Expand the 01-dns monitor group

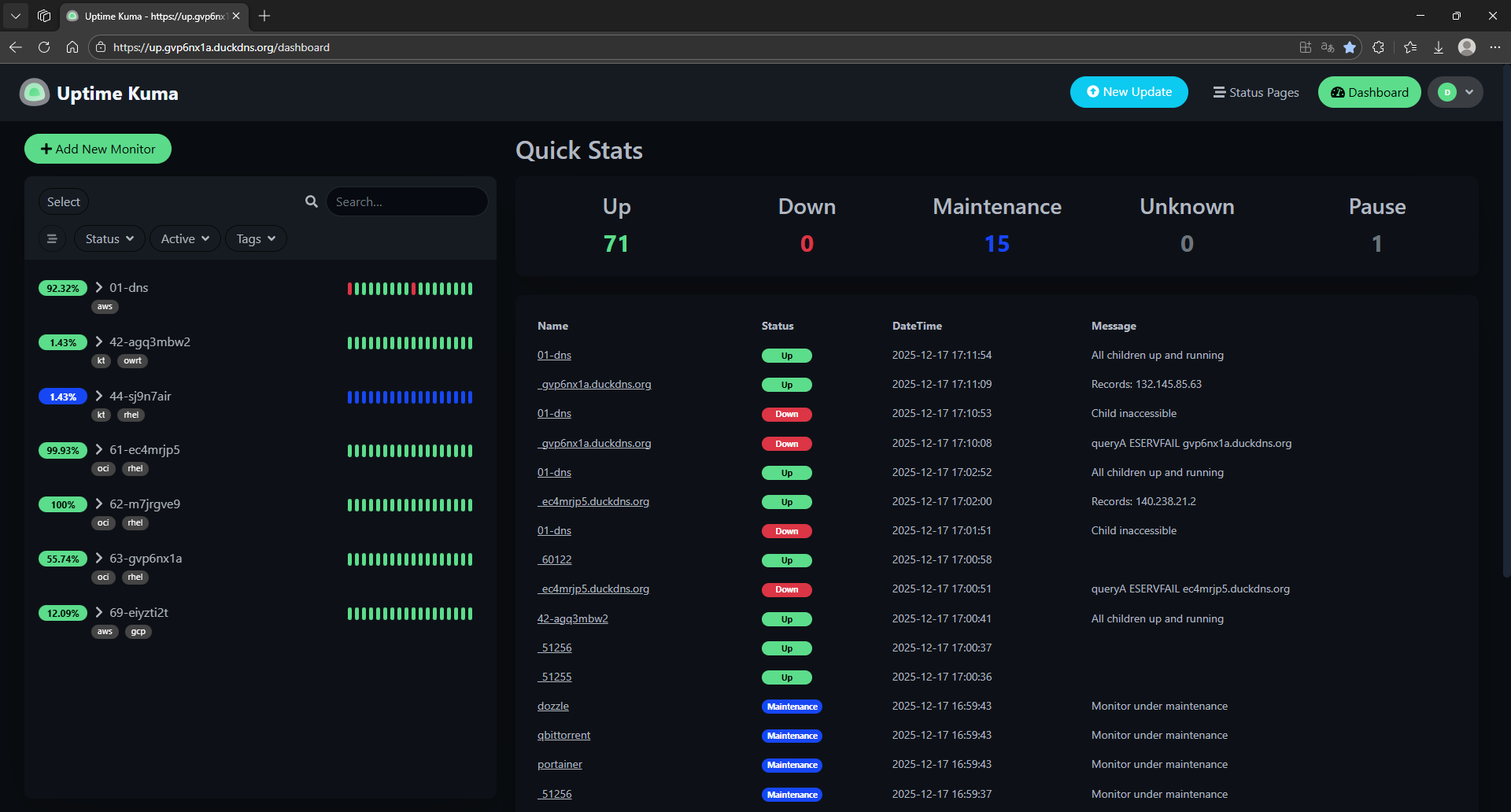[99, 287]
